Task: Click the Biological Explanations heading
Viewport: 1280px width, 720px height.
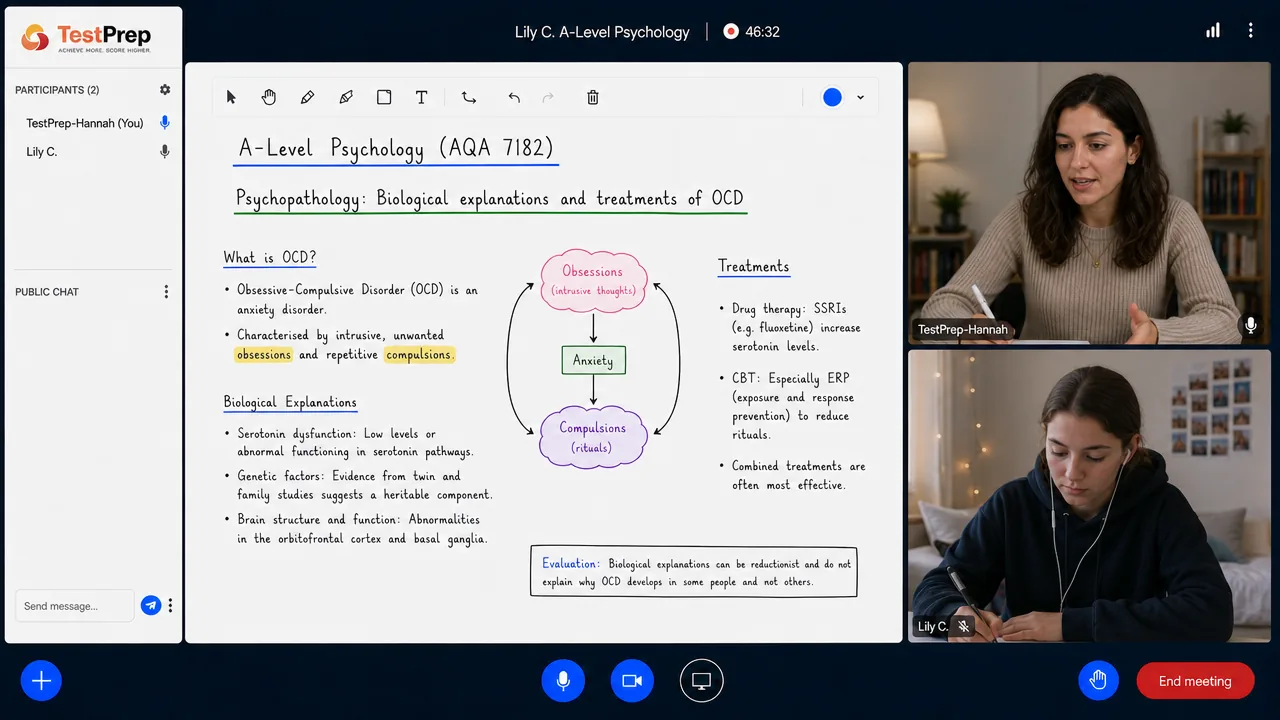Action: tap(290, 403)
